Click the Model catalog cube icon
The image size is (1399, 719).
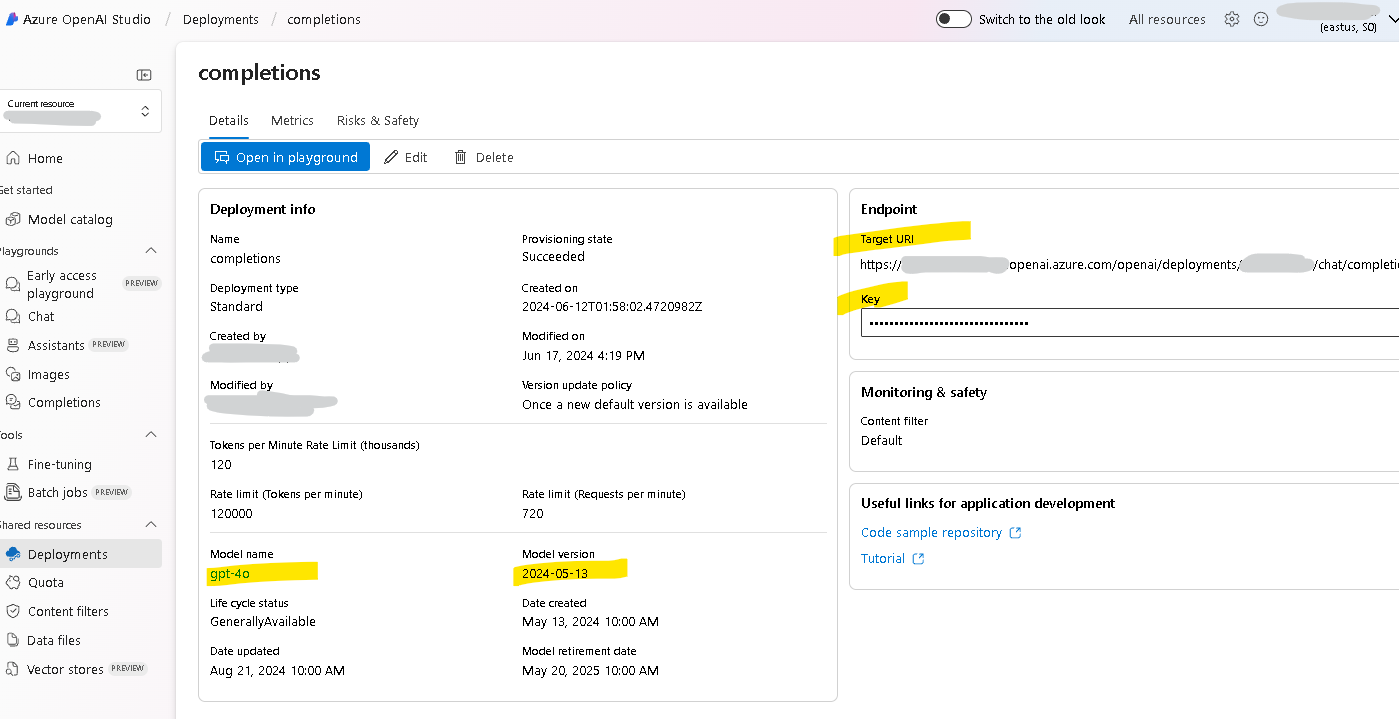click(13, 219)
